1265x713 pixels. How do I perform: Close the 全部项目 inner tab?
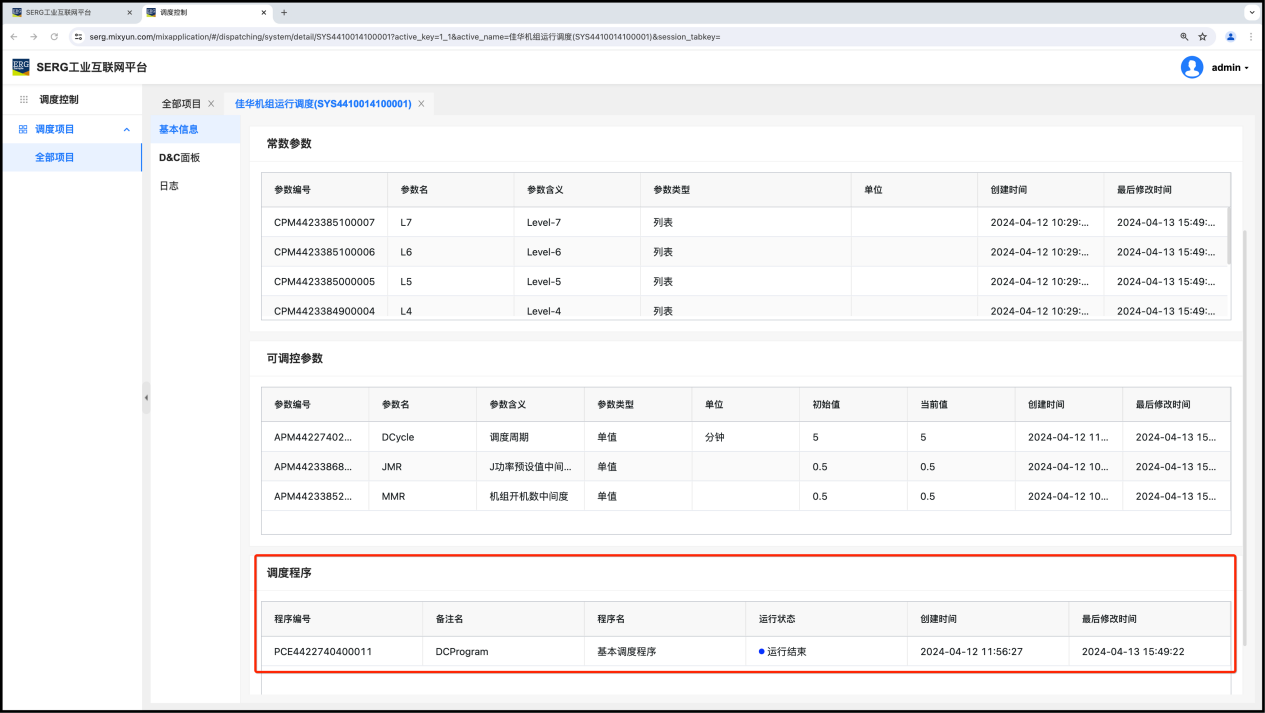click(211, 104)
